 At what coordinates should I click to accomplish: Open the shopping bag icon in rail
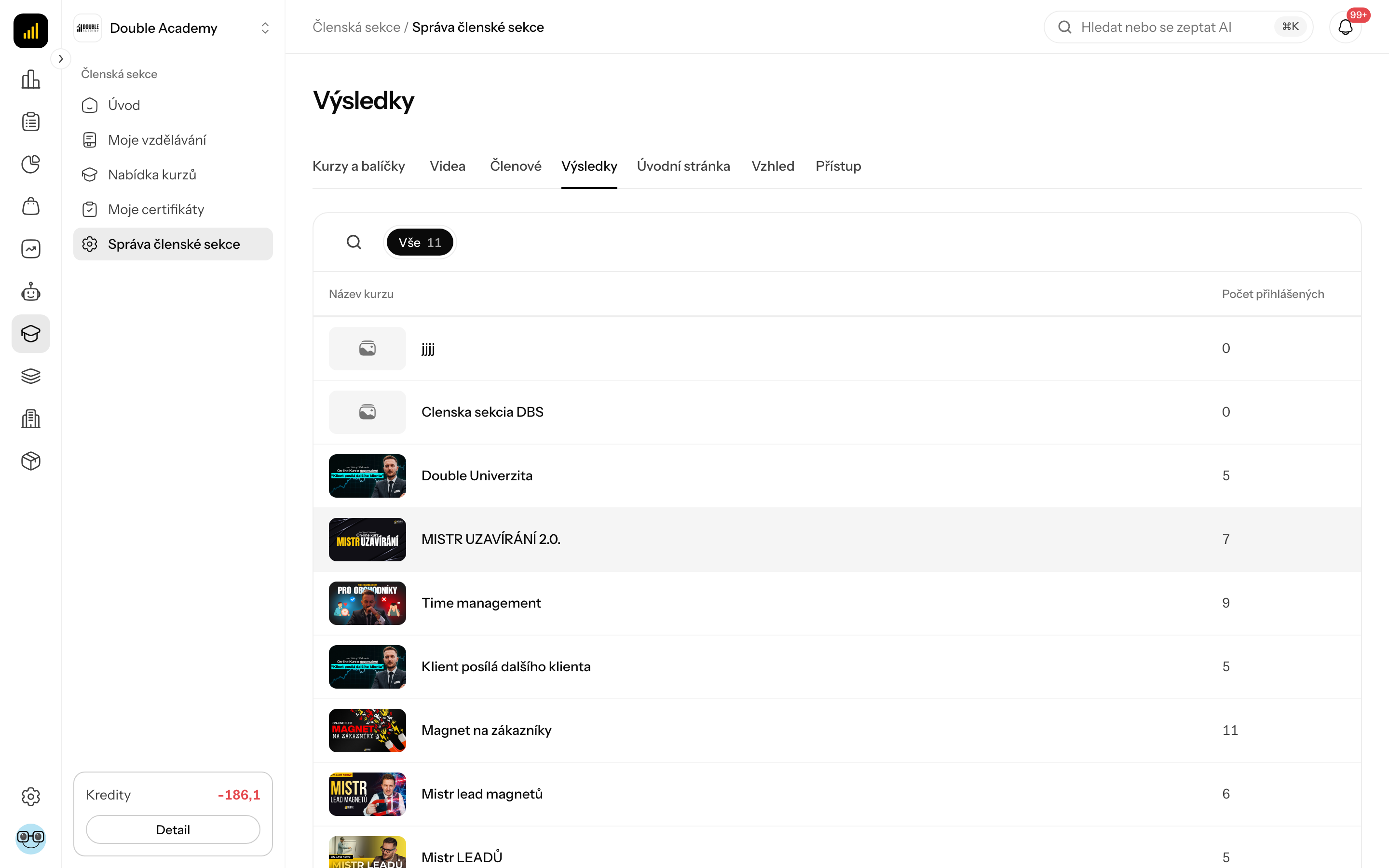coord(30,206)
